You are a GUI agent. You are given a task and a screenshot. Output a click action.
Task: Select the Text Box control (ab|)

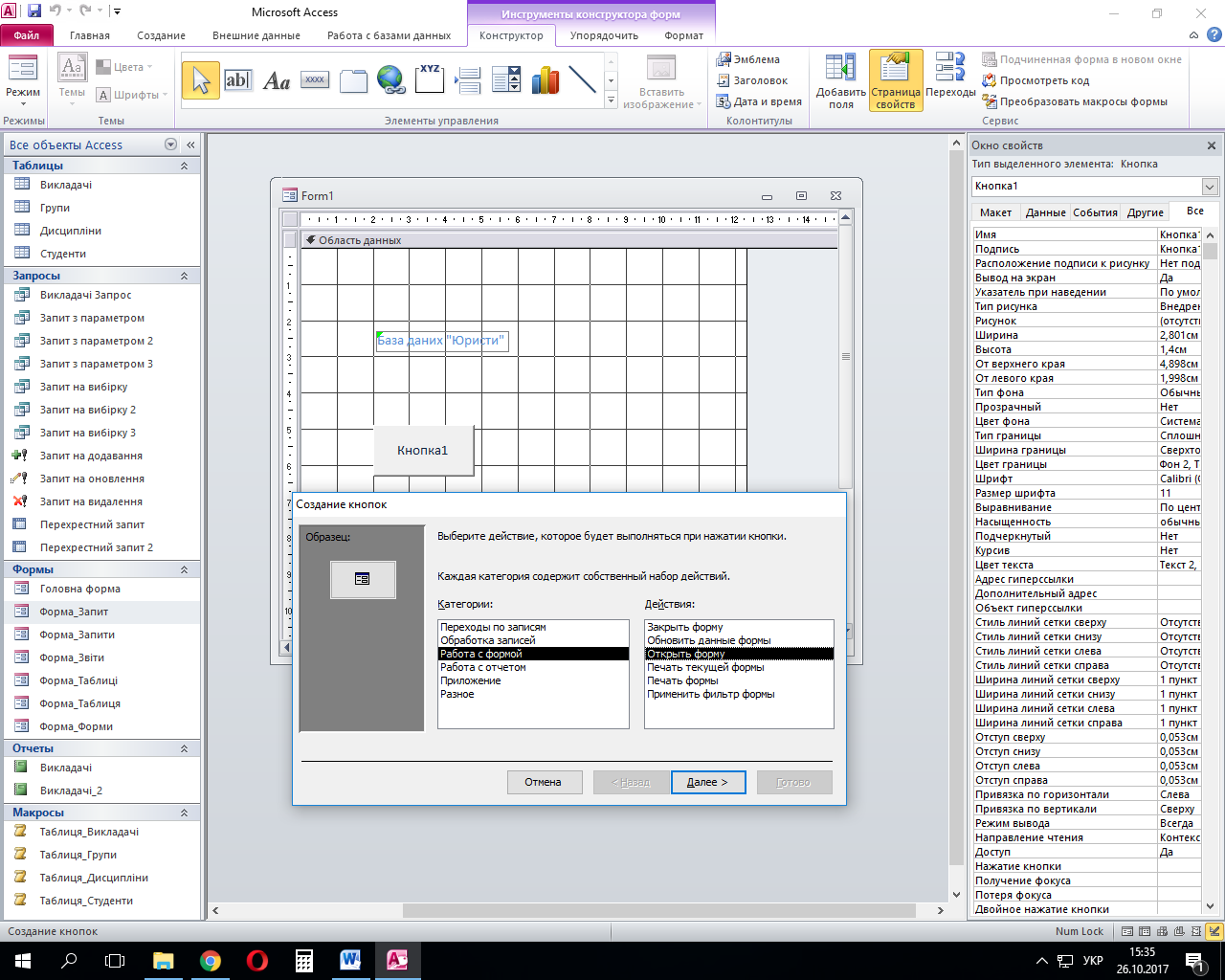point(237,80)
